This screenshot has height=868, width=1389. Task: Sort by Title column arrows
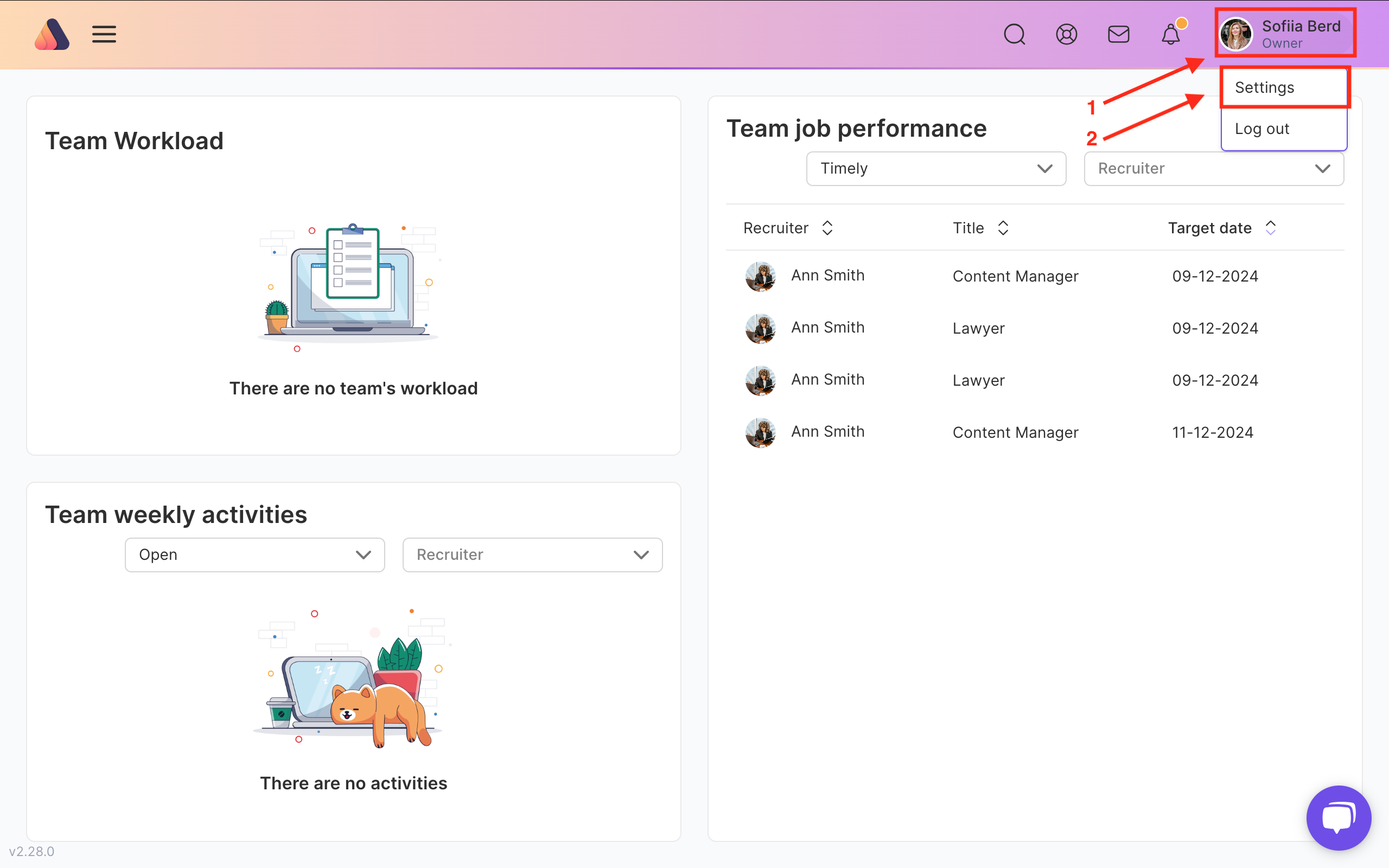[x=1003, y=228]
